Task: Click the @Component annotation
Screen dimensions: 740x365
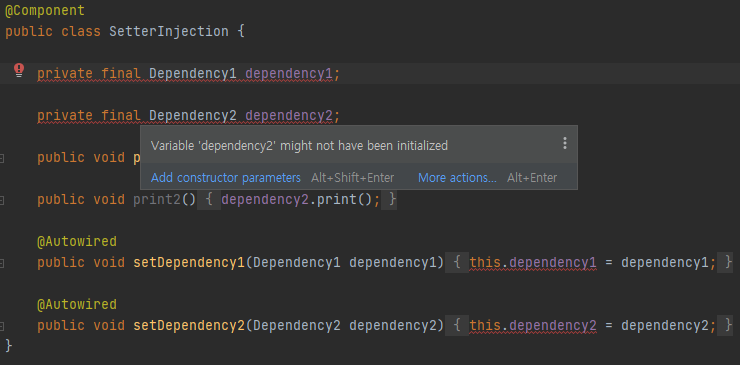Action: pyautogui.click(x=45, y=11)
